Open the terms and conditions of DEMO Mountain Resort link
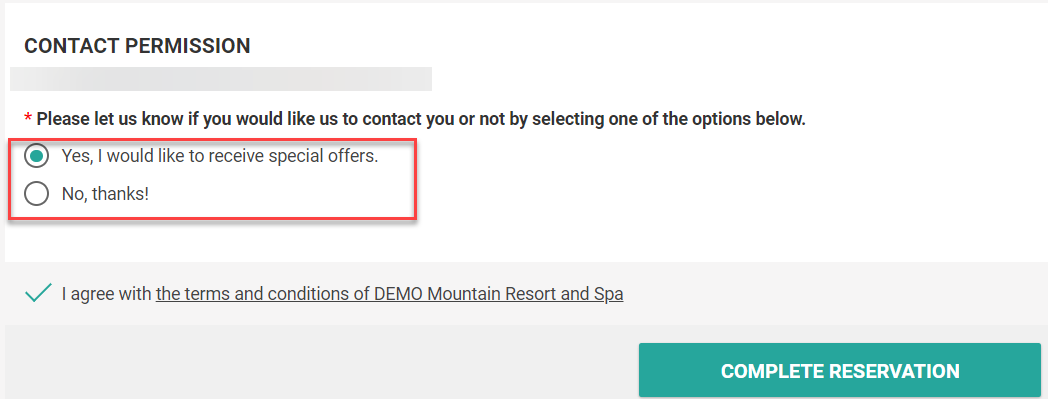Image resolution: width=1048 pixels, height=399 pixels. [x=389, y=293]
